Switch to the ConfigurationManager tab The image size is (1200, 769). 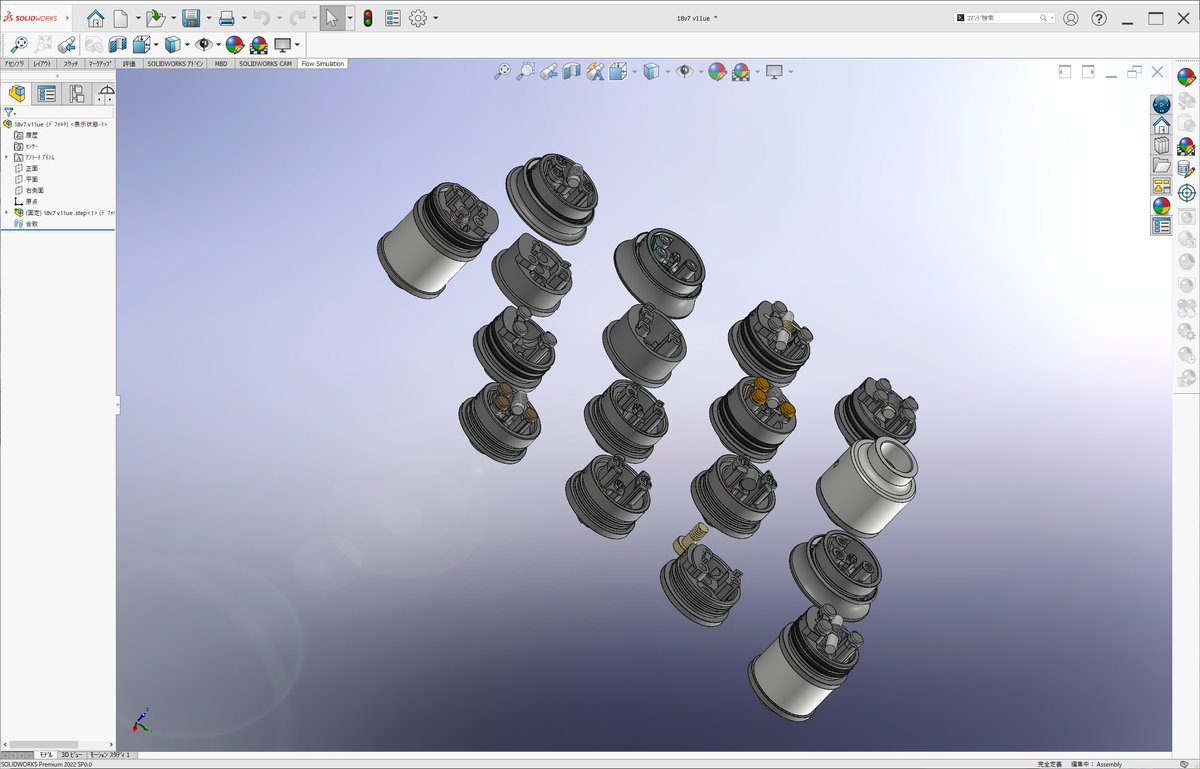pos(76,94)
